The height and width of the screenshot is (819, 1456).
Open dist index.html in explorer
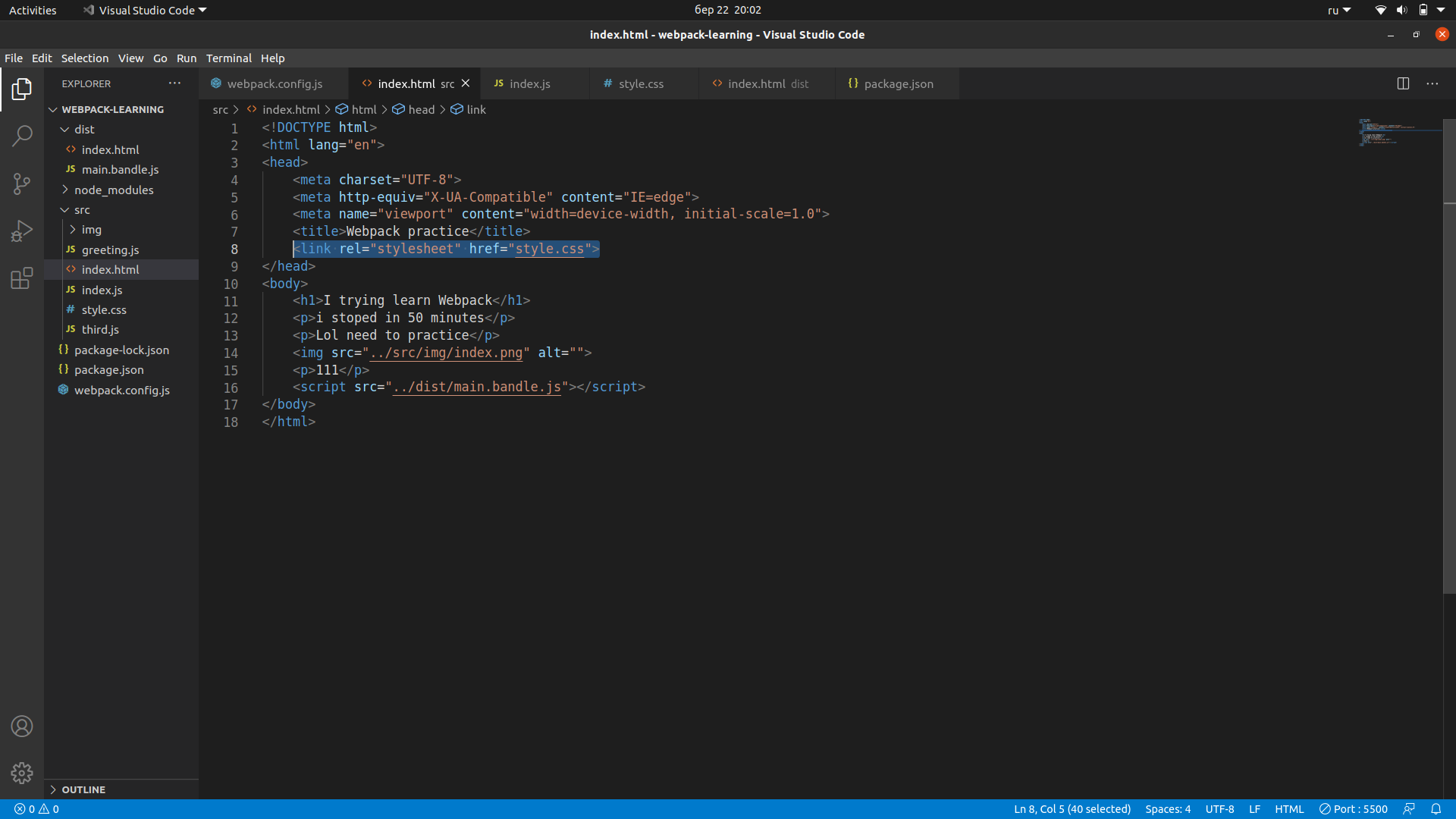pos(121,150)
